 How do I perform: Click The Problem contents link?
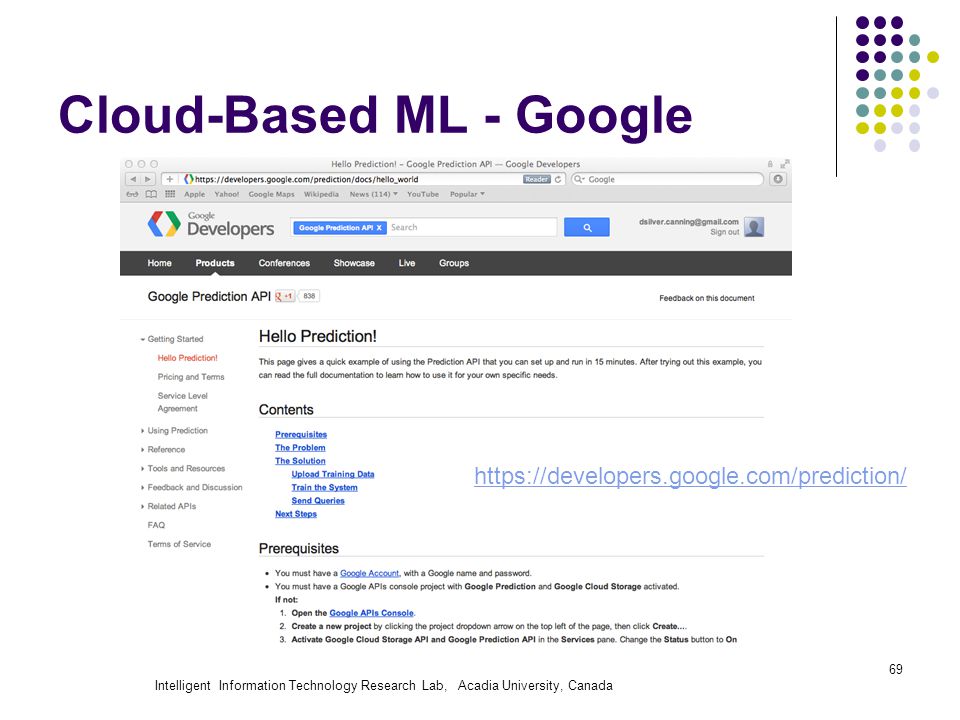pos(300,448)
